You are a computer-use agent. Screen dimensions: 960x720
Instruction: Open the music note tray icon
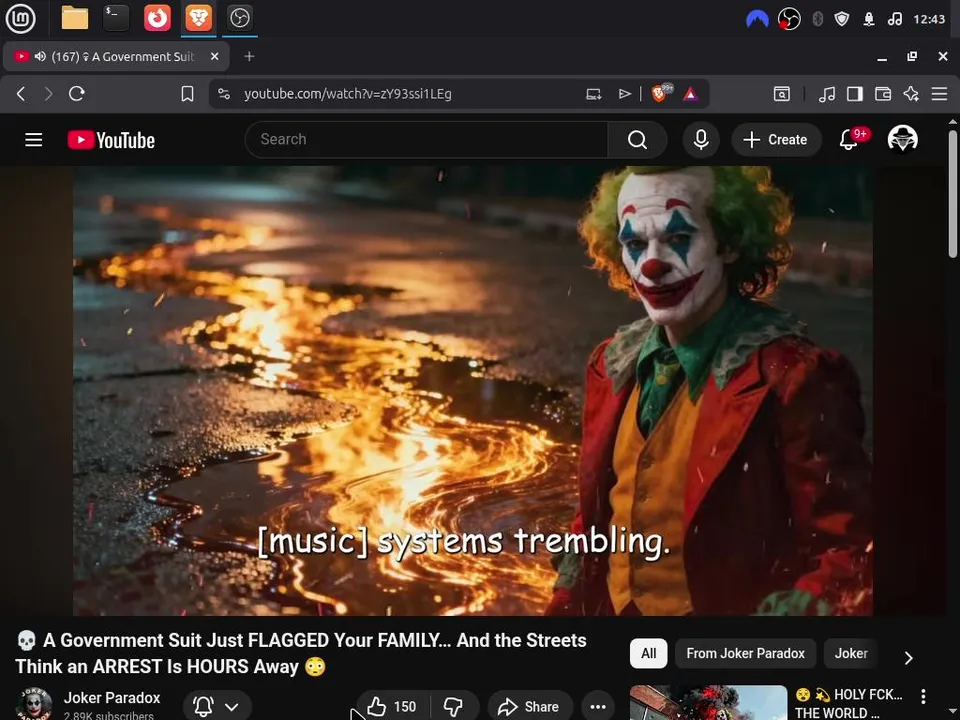894,20
